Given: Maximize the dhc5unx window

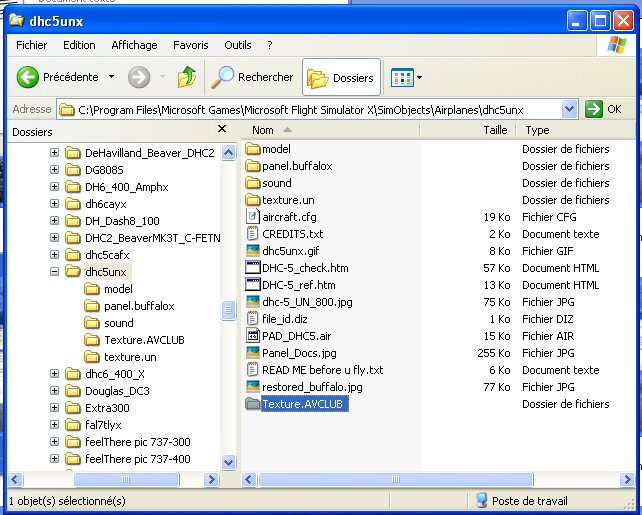Looking at the screenshot, I should point(600,20).
